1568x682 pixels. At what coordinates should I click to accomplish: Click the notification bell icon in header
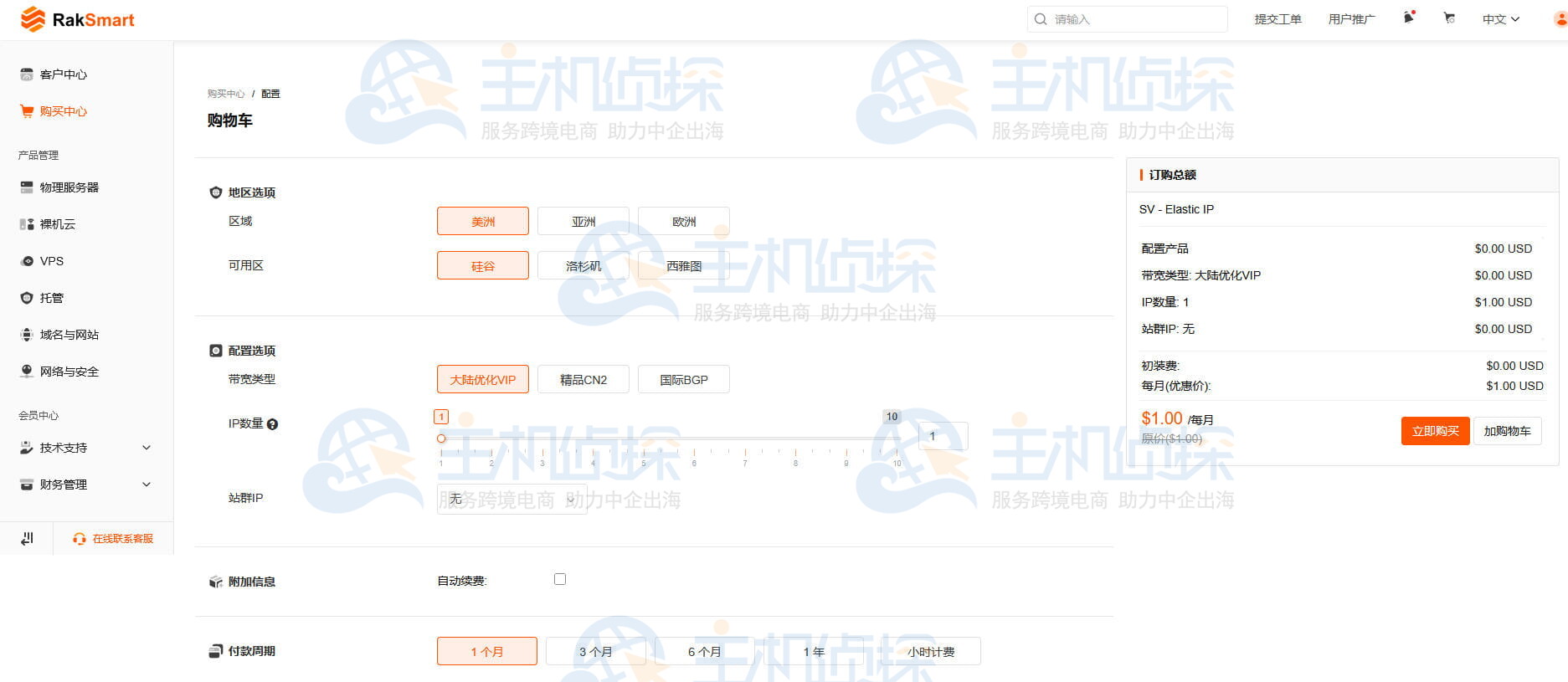tap(1408, 18)
